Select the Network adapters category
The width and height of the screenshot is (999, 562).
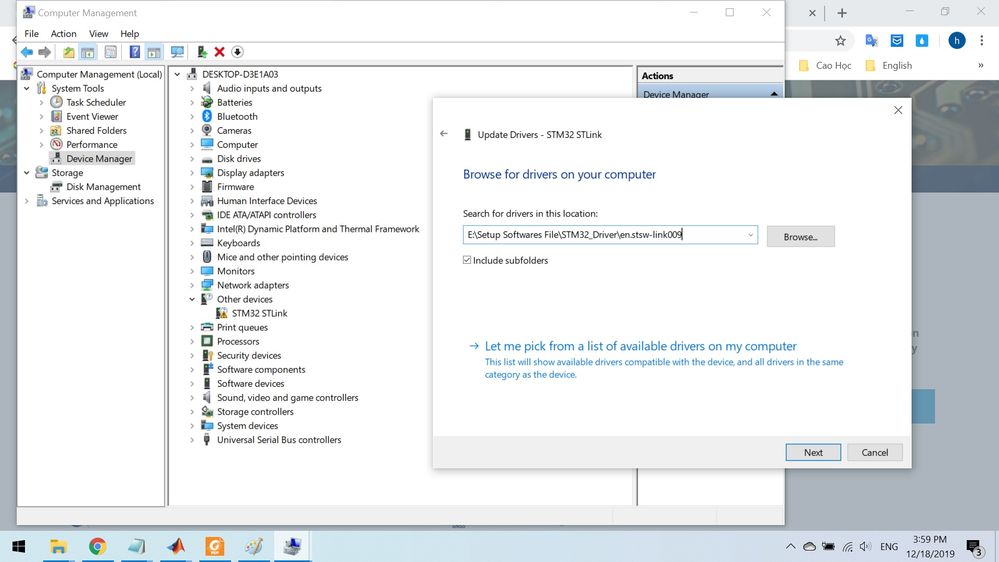(x=252, y=285)
